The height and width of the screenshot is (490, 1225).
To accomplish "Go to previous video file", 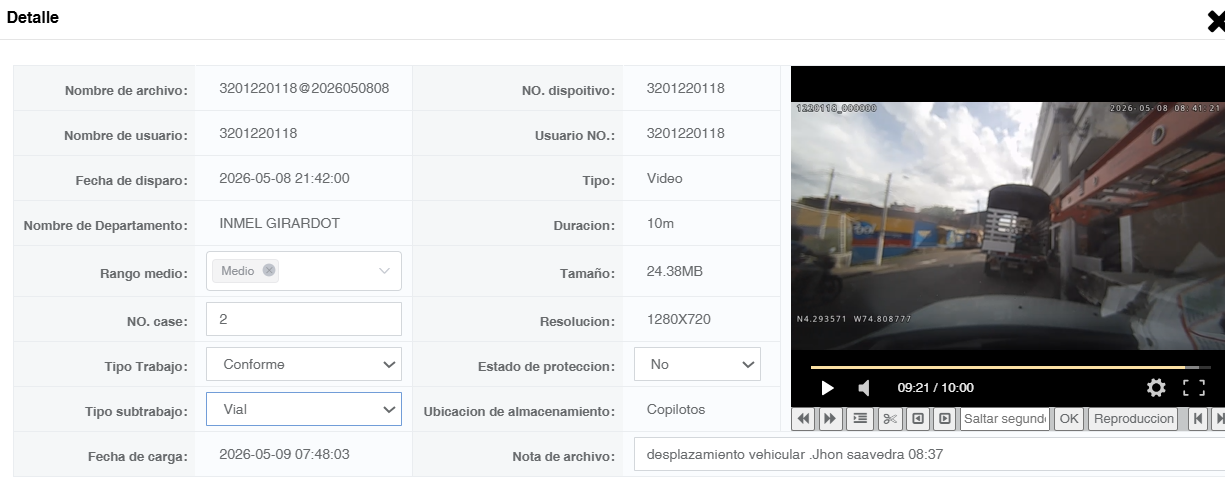I will click(x=1197, y=419).
